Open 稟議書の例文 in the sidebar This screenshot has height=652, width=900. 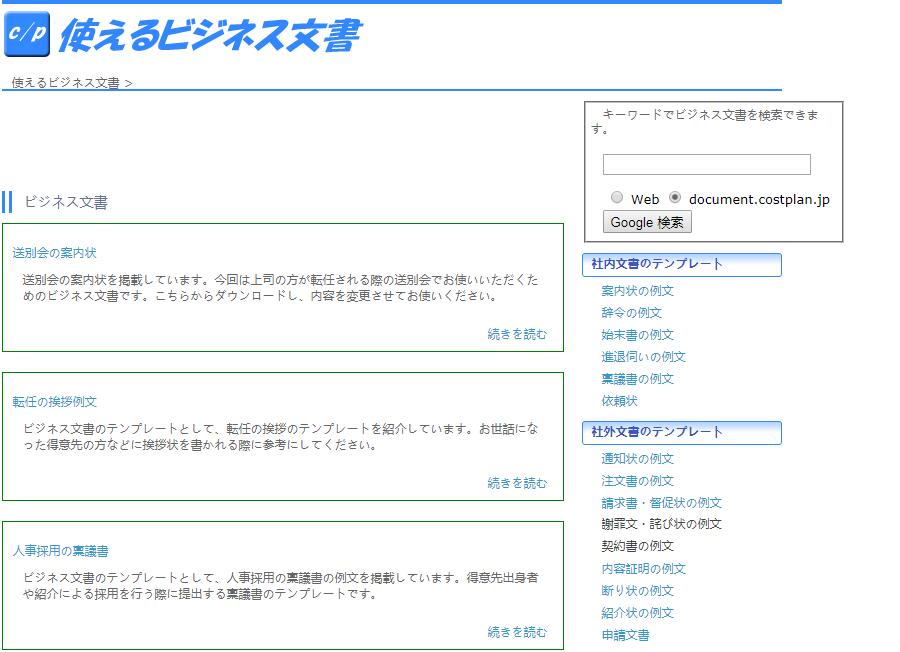tap(637, 379)
